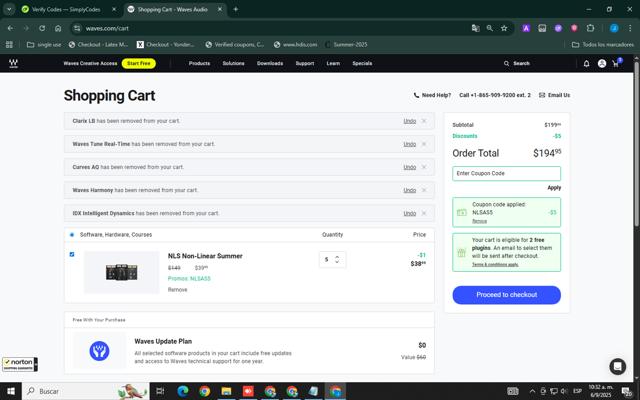Dismiss the Waves Tune Real-Time removed notice

point(424,144)
